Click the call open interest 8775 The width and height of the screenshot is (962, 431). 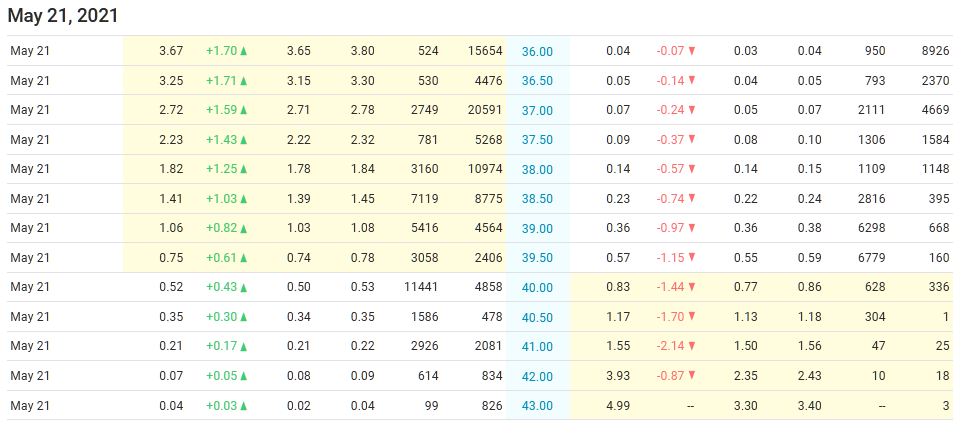pos(488,199)
